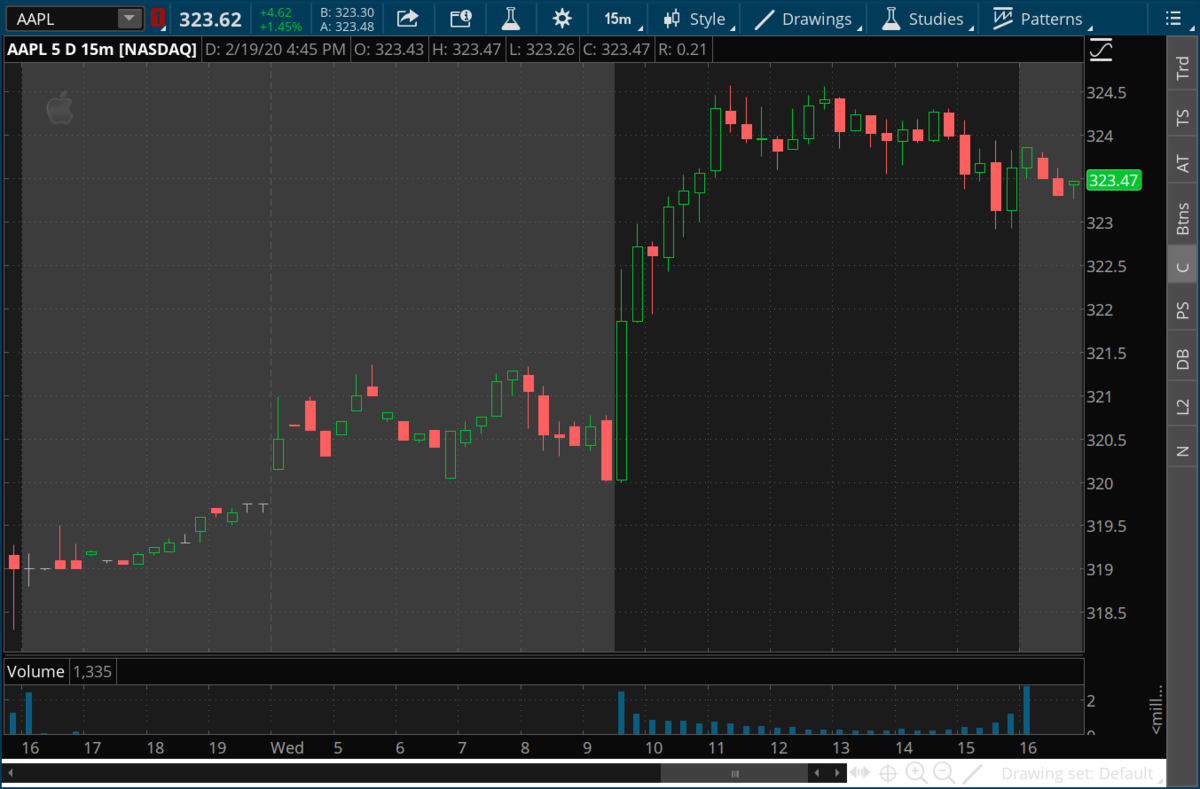Viewport: 1200px width, 789px height.
Task: Click the zoom out magnifier icon
Action: tap(943, 773)
